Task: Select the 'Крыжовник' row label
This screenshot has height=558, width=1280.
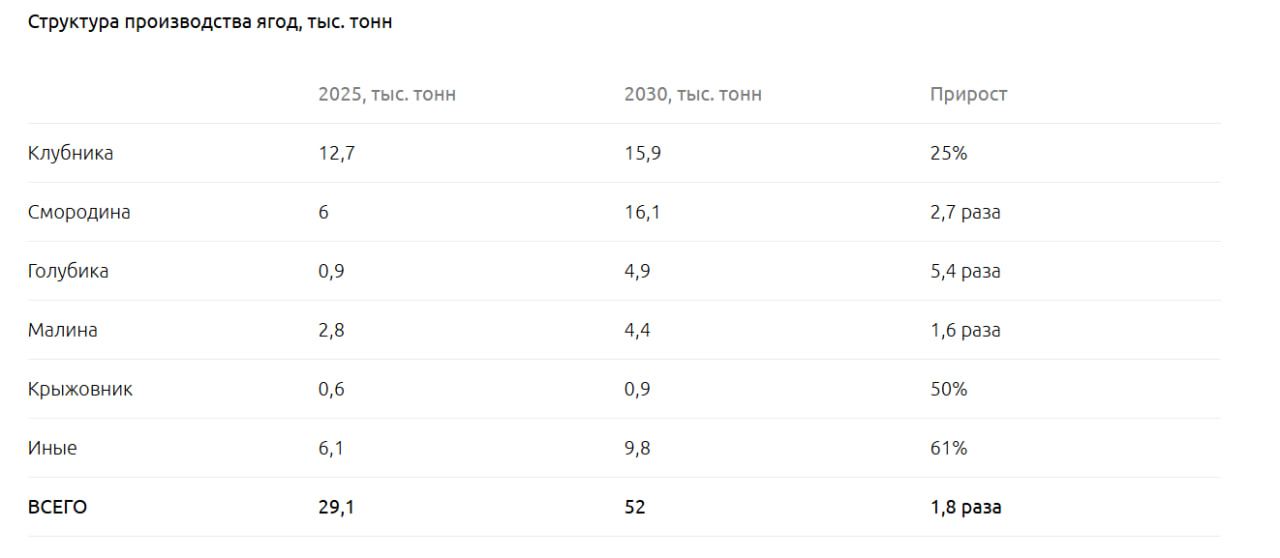Action: point(80,390)
